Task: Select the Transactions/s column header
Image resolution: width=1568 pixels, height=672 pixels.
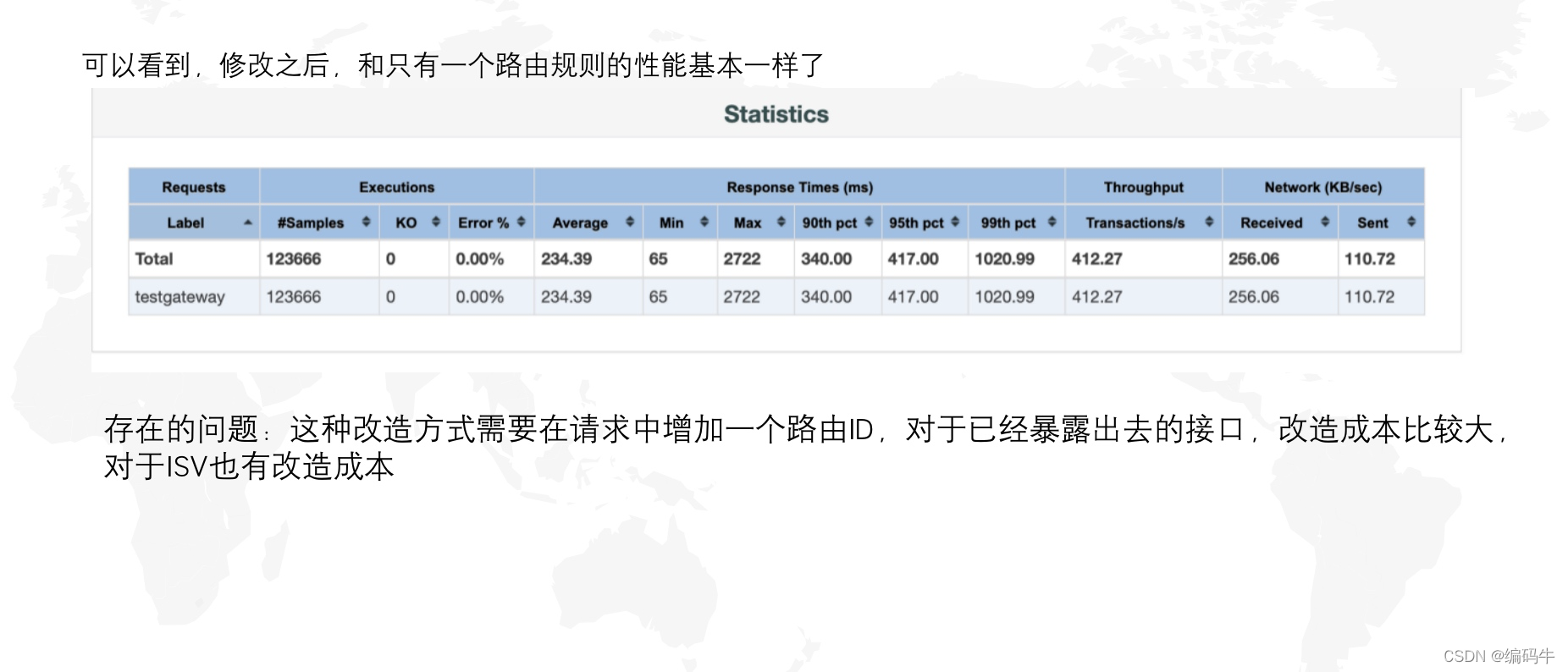Action: tap(1143, 223)
